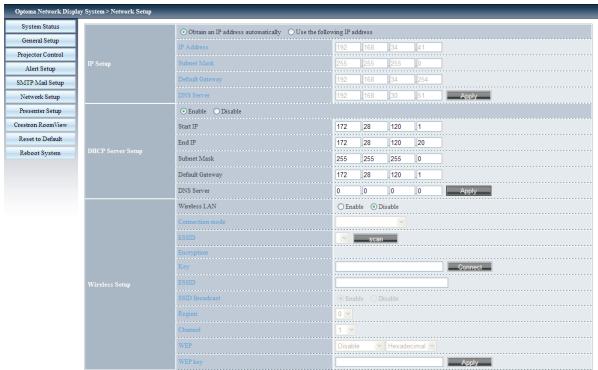Enable Wireless LAN radio button
598x370 pixels.
tap(341, 207)
